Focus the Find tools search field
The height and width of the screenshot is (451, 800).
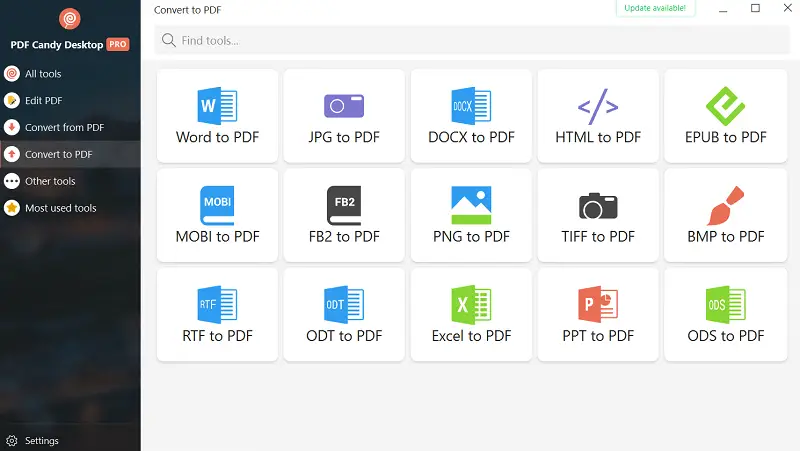click(x=472, y=40)
